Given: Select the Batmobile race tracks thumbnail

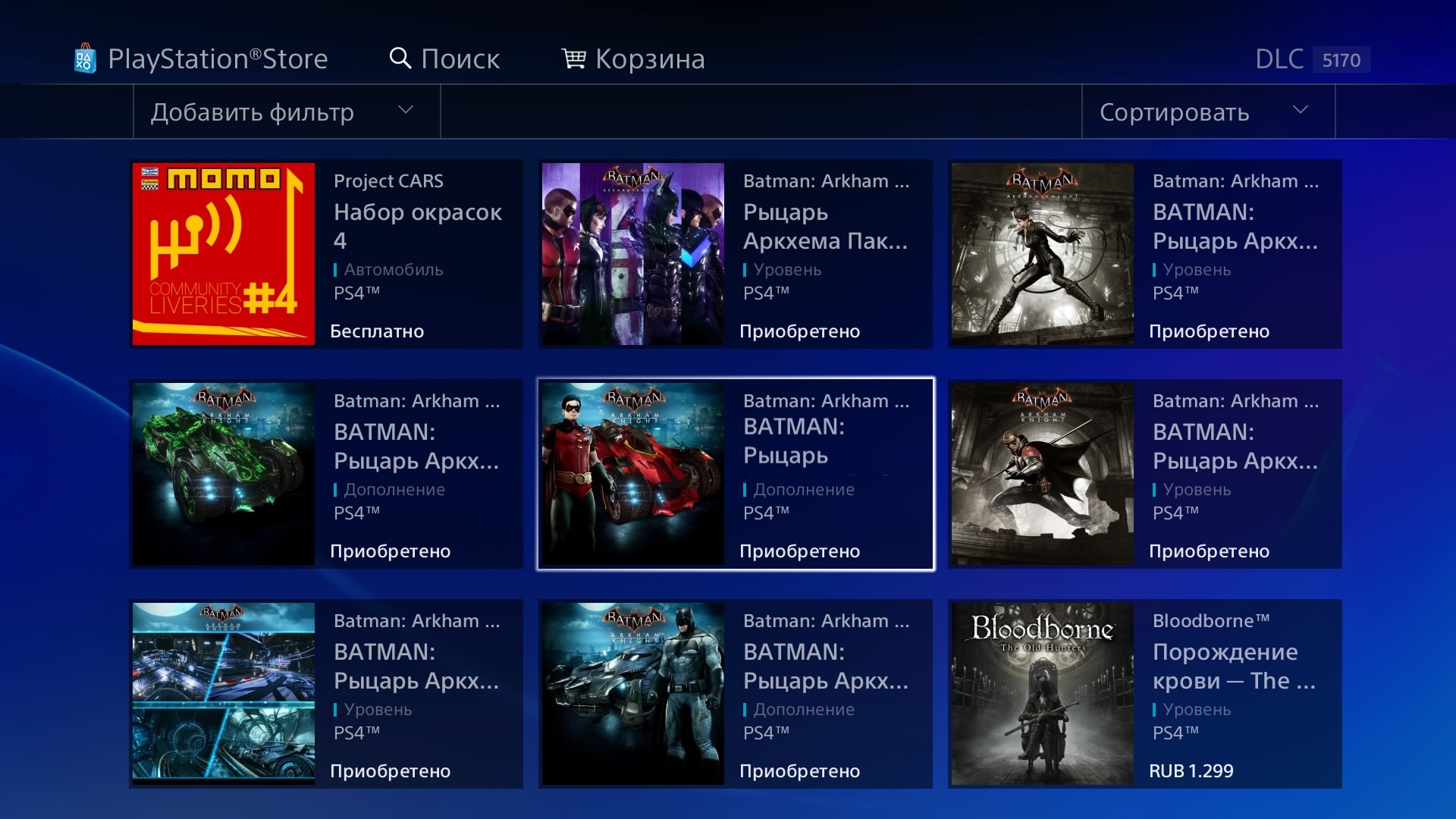Looking at the screenshot, I should point(224,694).
